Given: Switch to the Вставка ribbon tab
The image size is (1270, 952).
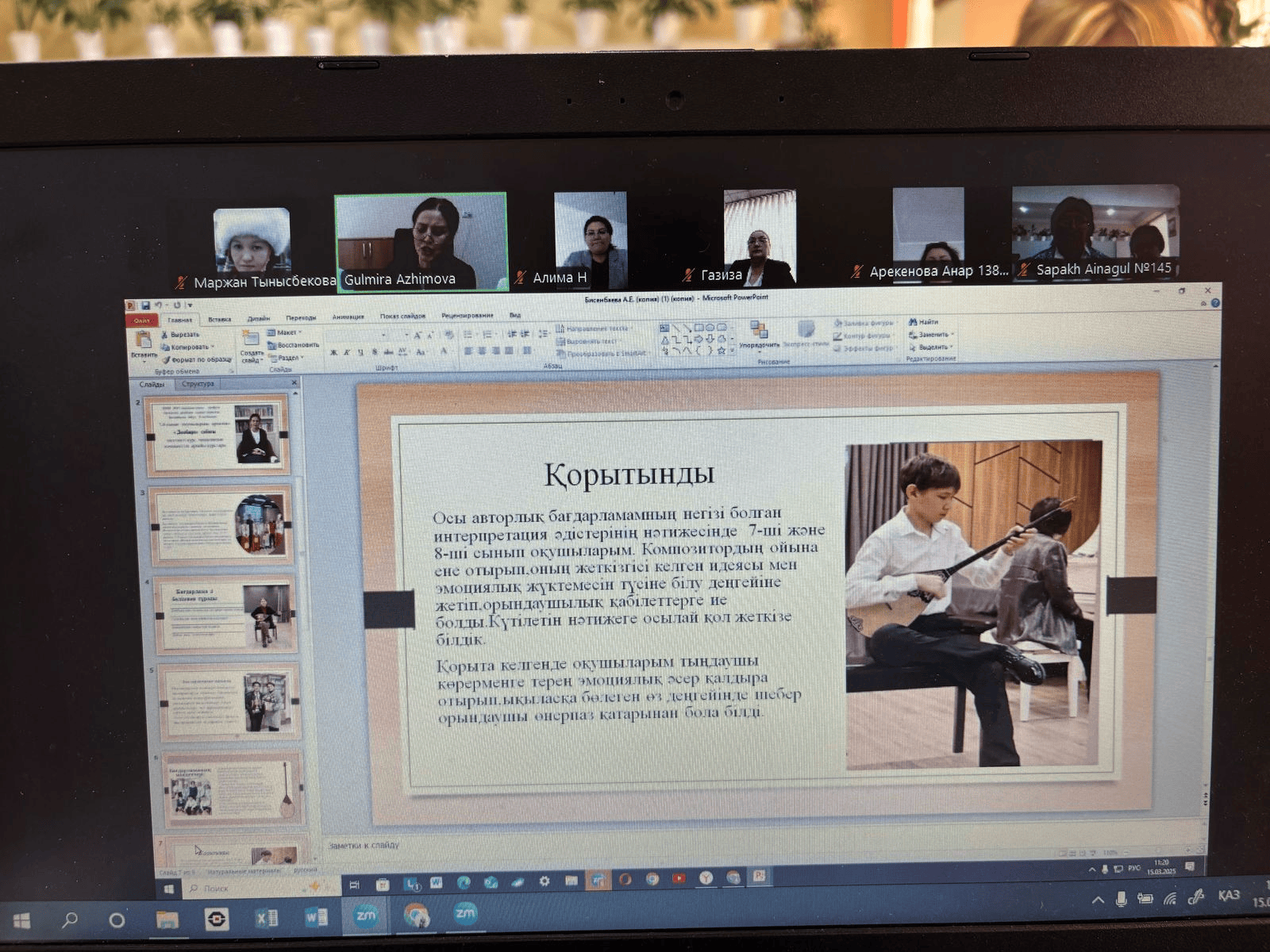Looking at the screenshot, I should tap(219, 320).
